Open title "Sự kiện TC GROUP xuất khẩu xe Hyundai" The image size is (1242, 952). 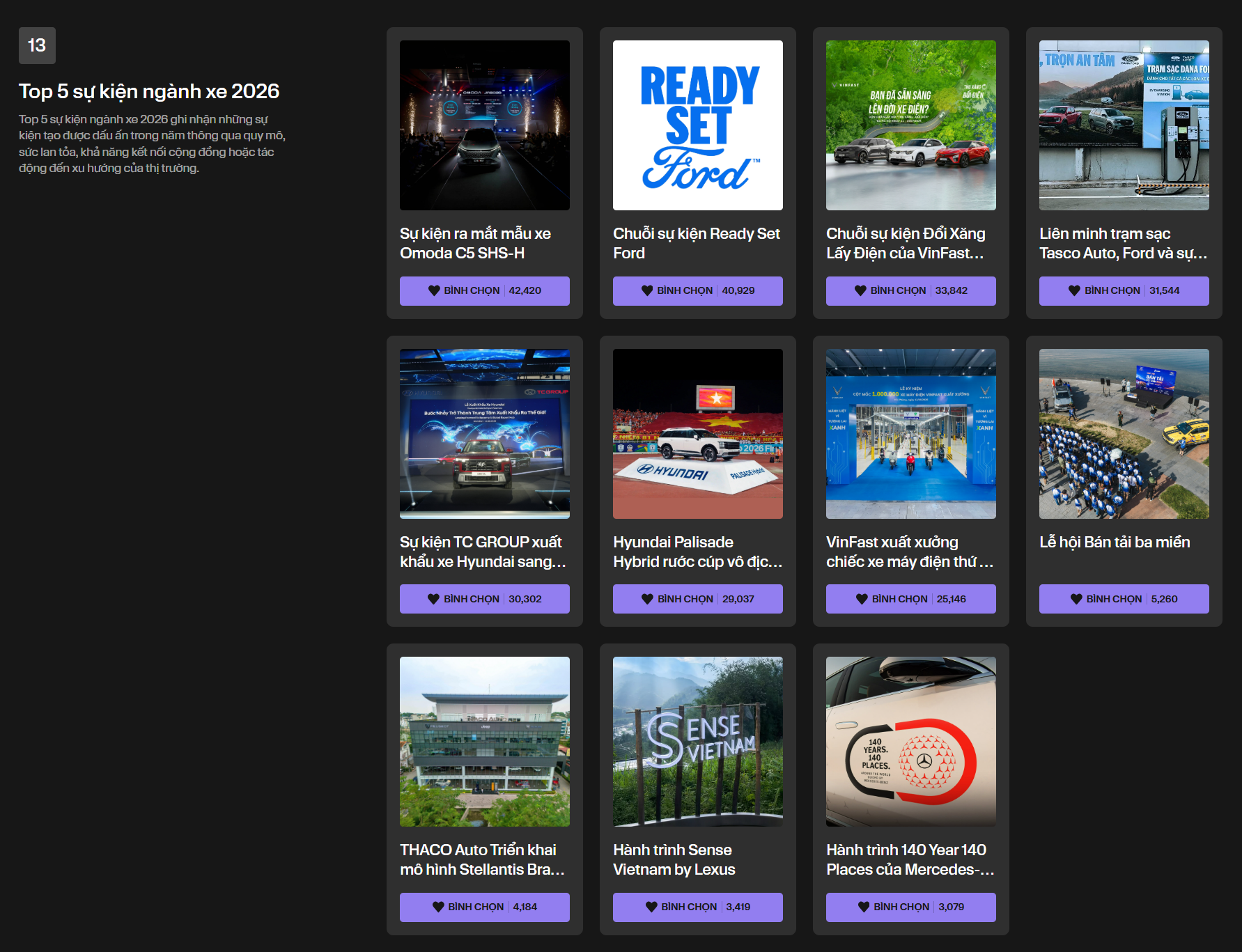click(x=483, y=552)
